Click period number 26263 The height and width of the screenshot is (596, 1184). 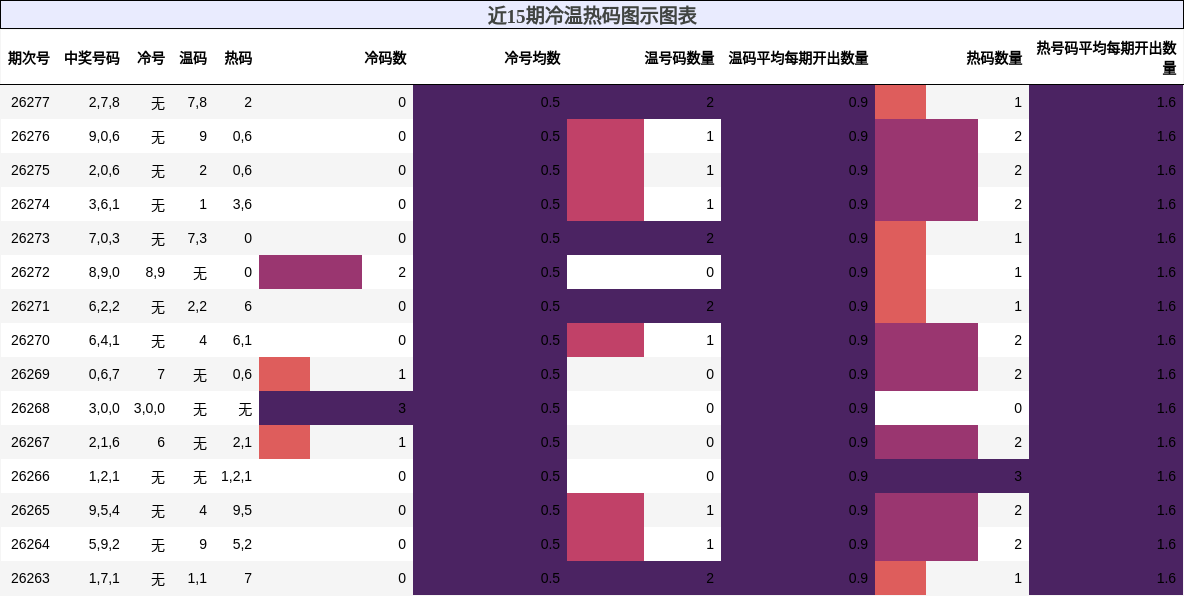point(30,578)
